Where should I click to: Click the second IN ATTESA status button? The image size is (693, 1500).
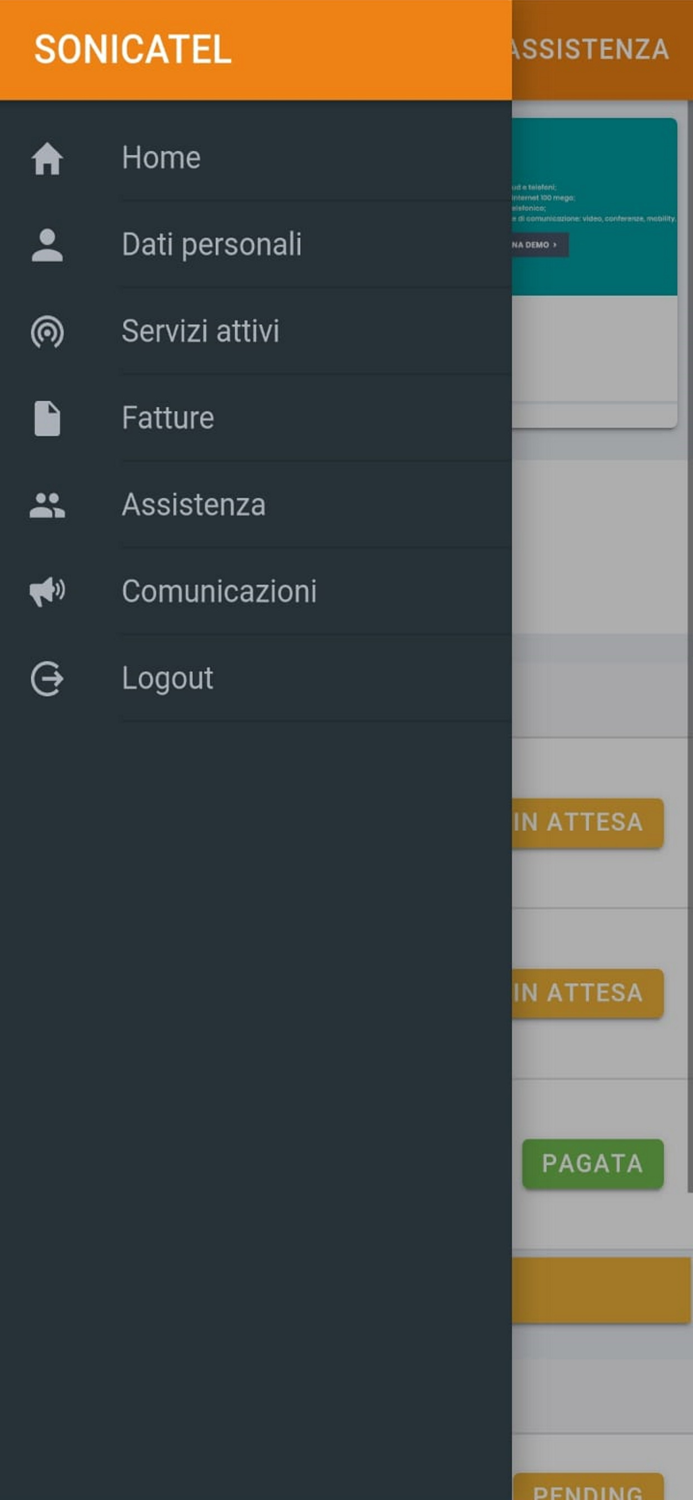coord(588,993)
